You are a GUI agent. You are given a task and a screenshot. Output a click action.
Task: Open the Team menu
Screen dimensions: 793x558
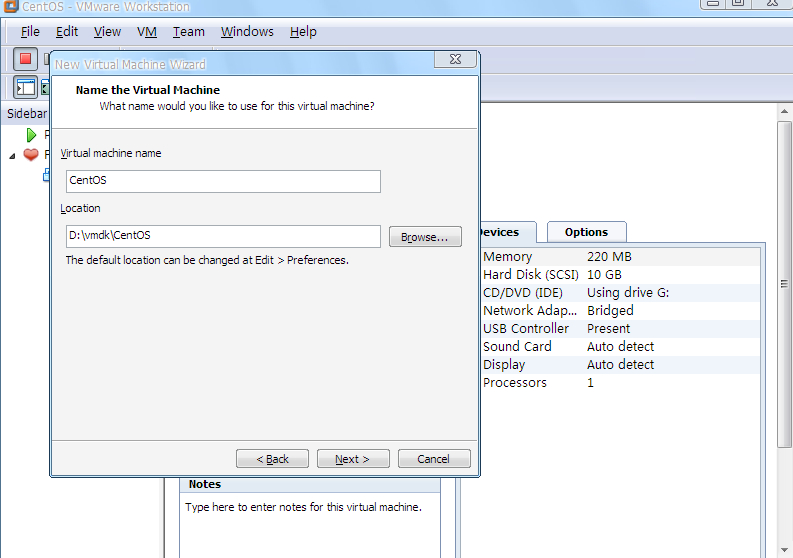click(x=189, y=31)
